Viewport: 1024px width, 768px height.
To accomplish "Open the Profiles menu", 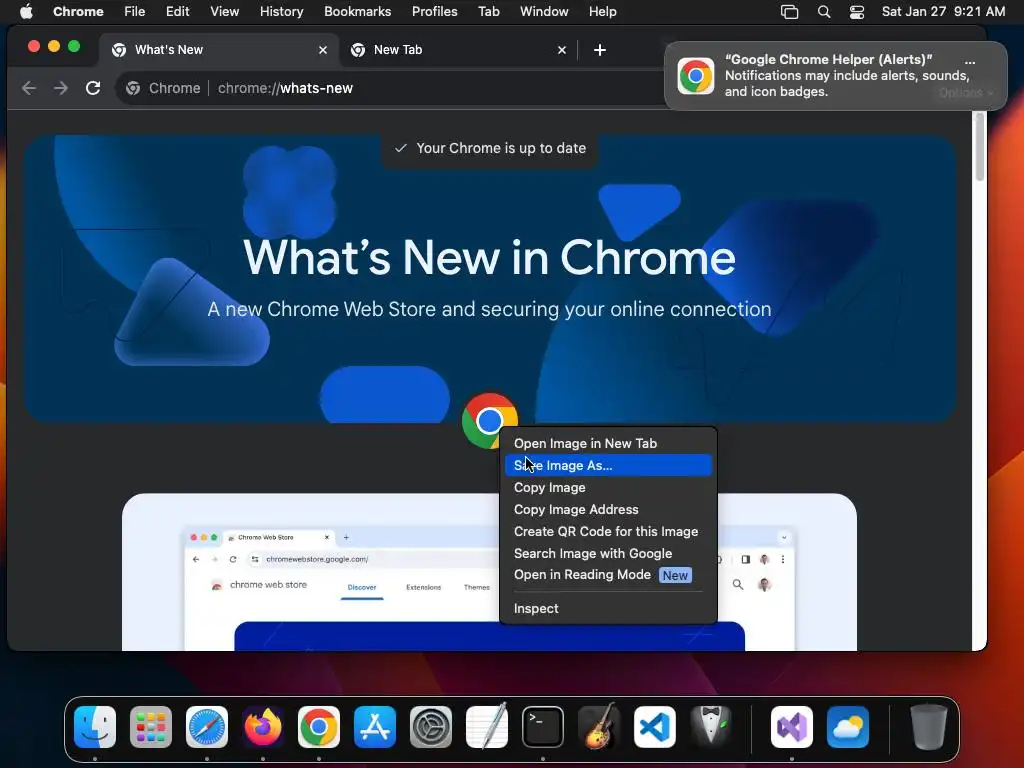I will click(x=434, y=12).
